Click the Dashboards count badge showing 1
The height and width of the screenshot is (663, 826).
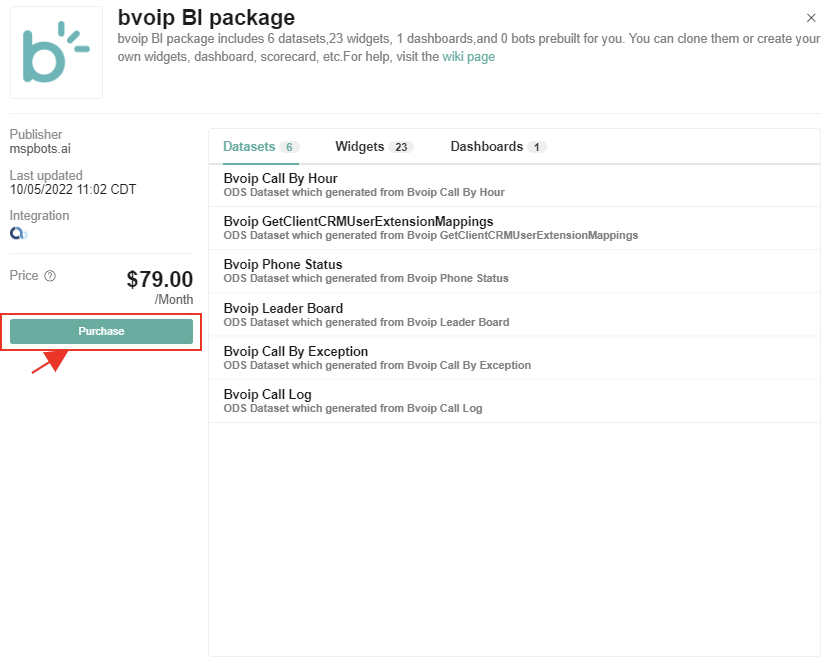(537, 146)
